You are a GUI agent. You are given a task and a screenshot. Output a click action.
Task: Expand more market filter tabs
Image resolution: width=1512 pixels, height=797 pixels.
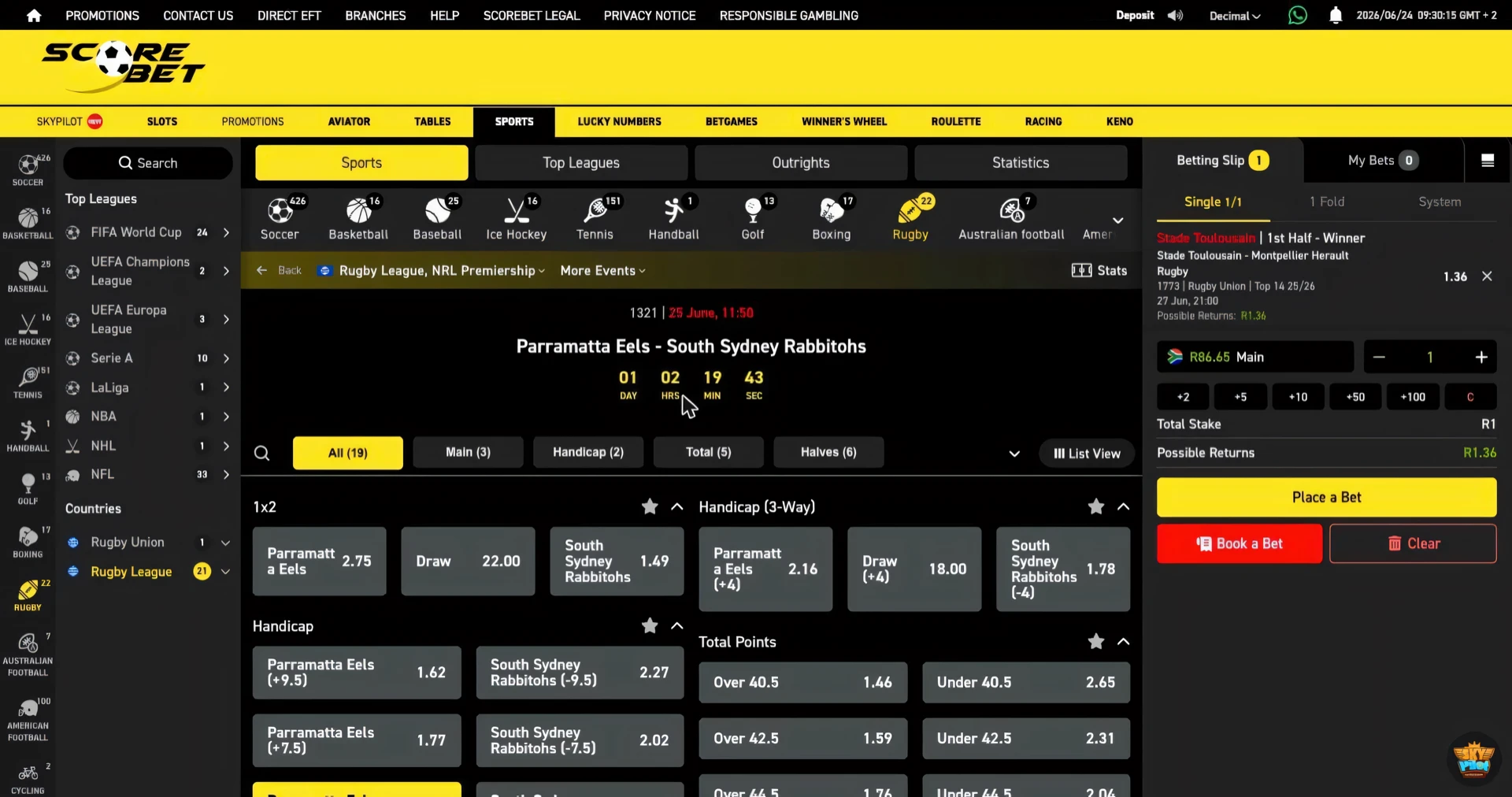1014,454
